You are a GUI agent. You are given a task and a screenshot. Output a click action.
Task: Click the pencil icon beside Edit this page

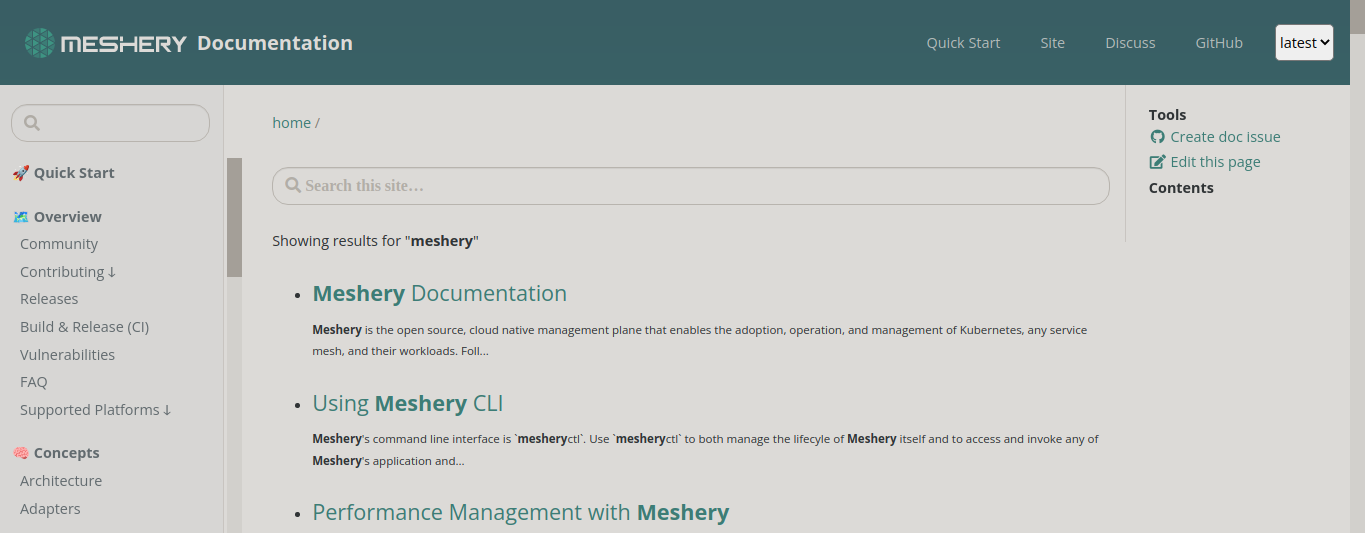pyautogui.click(x=1157, y=162)
